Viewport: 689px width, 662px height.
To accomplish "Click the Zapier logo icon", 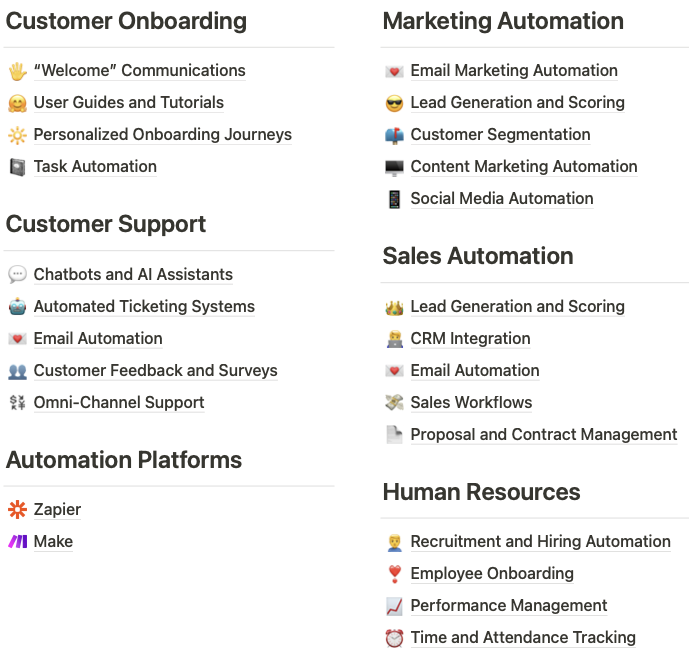I will (x=17, y=510).
